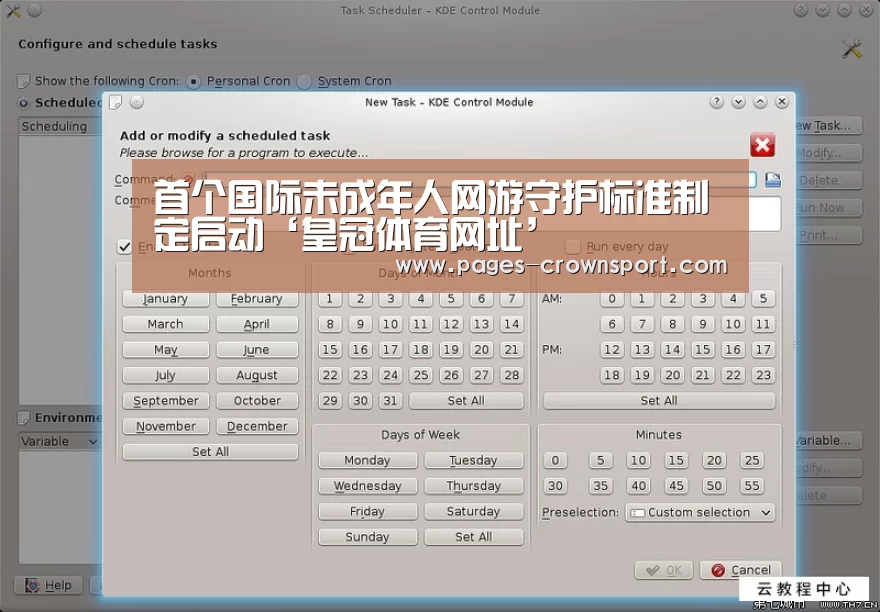Toggle October month button
Screen dimensions: 880x612
(257, 401)
